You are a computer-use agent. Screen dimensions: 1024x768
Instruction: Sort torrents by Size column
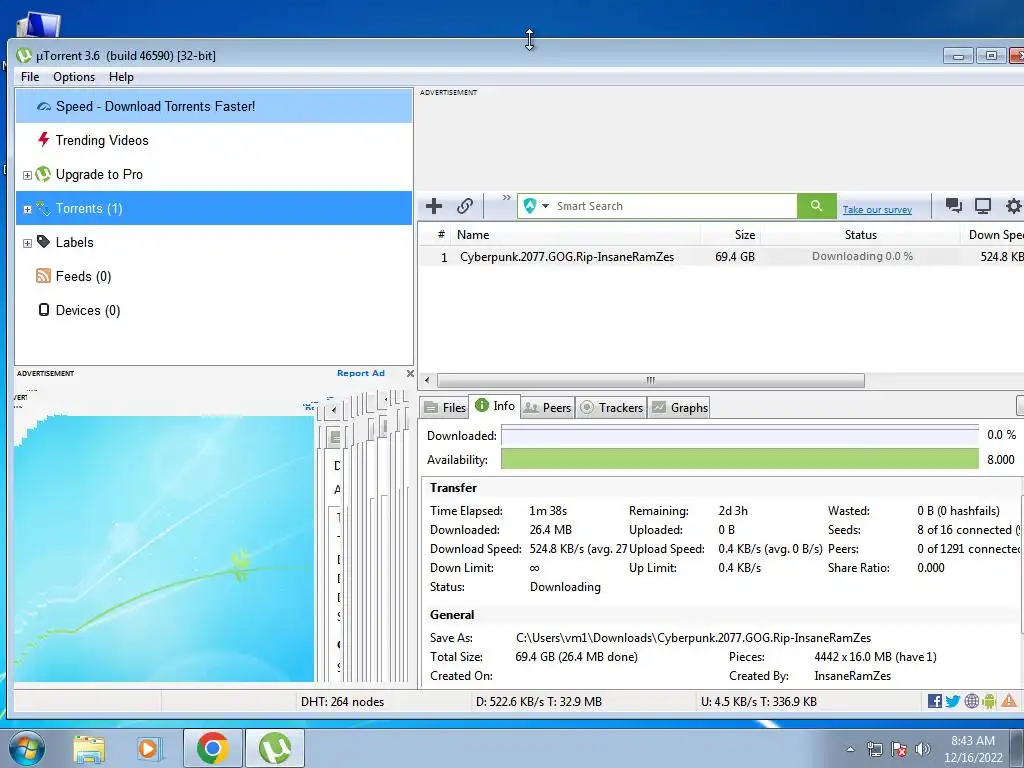click(x=730, y=235)
